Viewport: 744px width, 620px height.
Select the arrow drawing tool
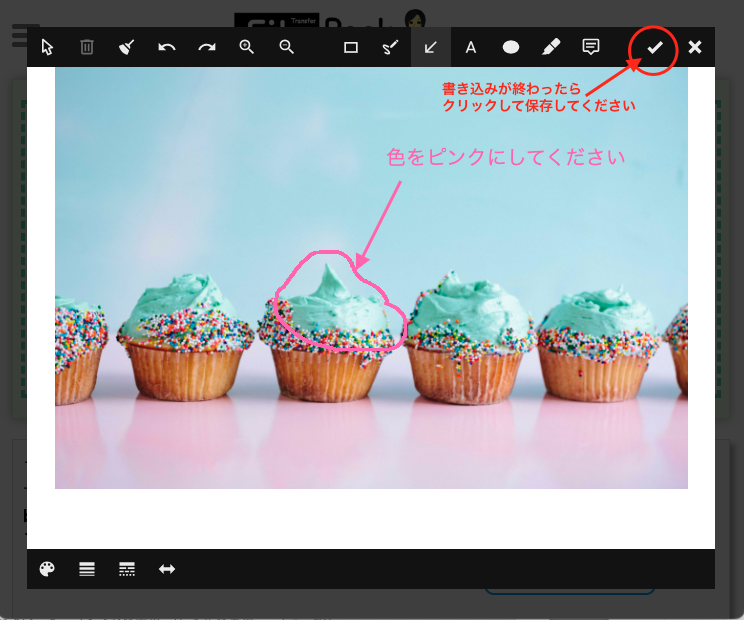tap(430, 47)
